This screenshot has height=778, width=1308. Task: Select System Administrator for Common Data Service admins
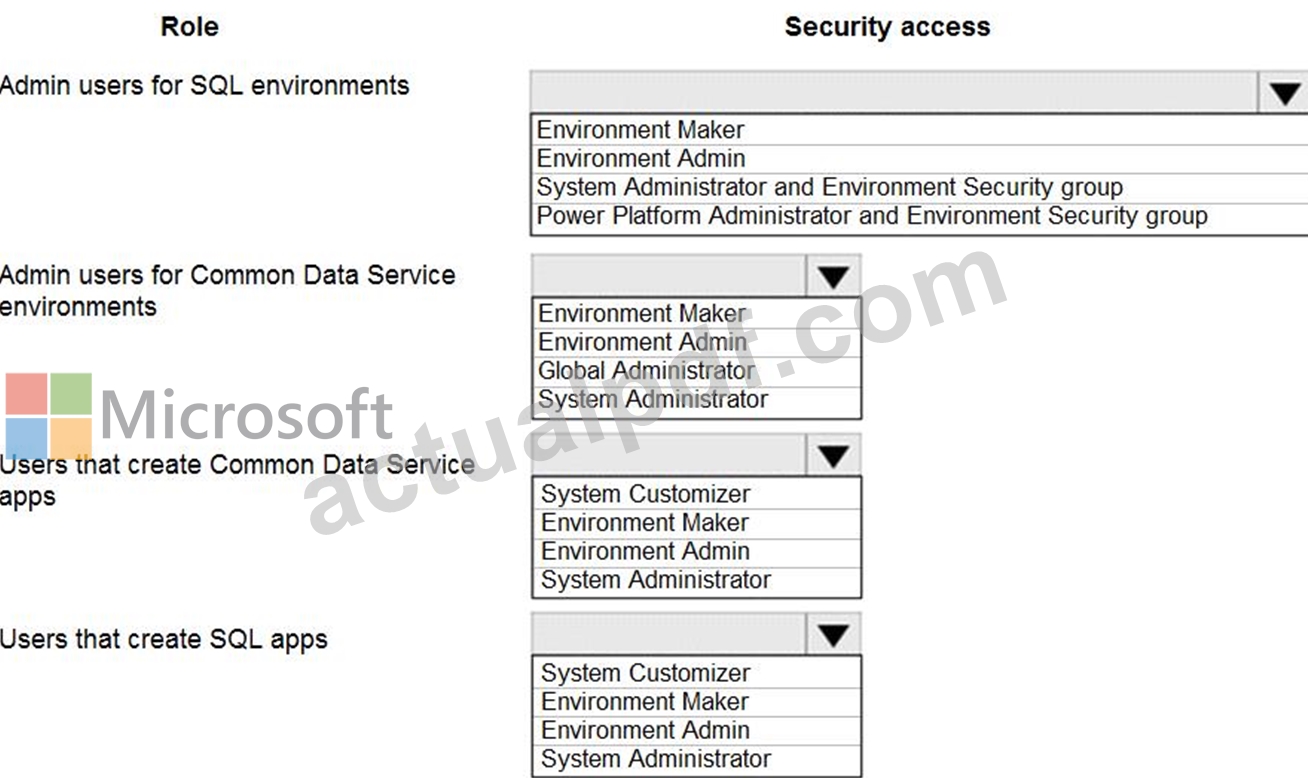pyautogui.click(x=696, y=400)
